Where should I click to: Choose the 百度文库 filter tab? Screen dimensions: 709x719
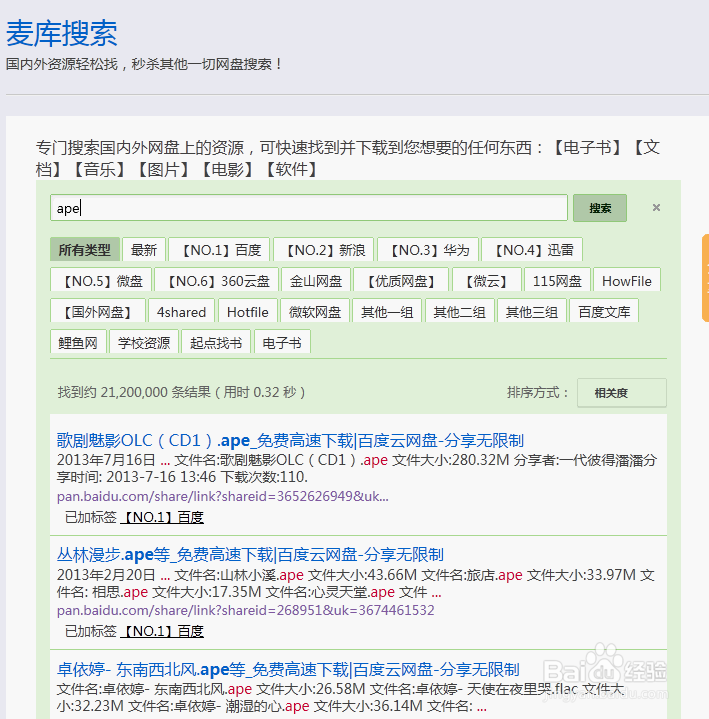(x=604, y=311)
